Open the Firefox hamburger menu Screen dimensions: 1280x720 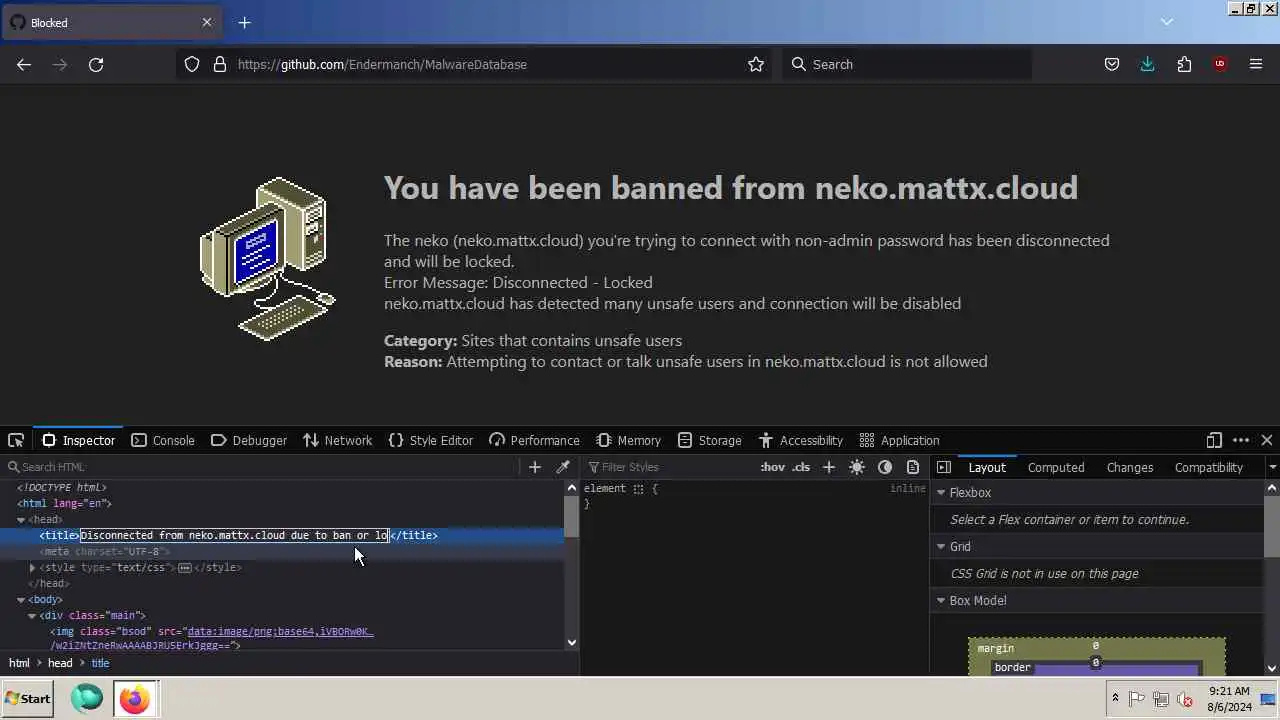tap(1256, 64)
